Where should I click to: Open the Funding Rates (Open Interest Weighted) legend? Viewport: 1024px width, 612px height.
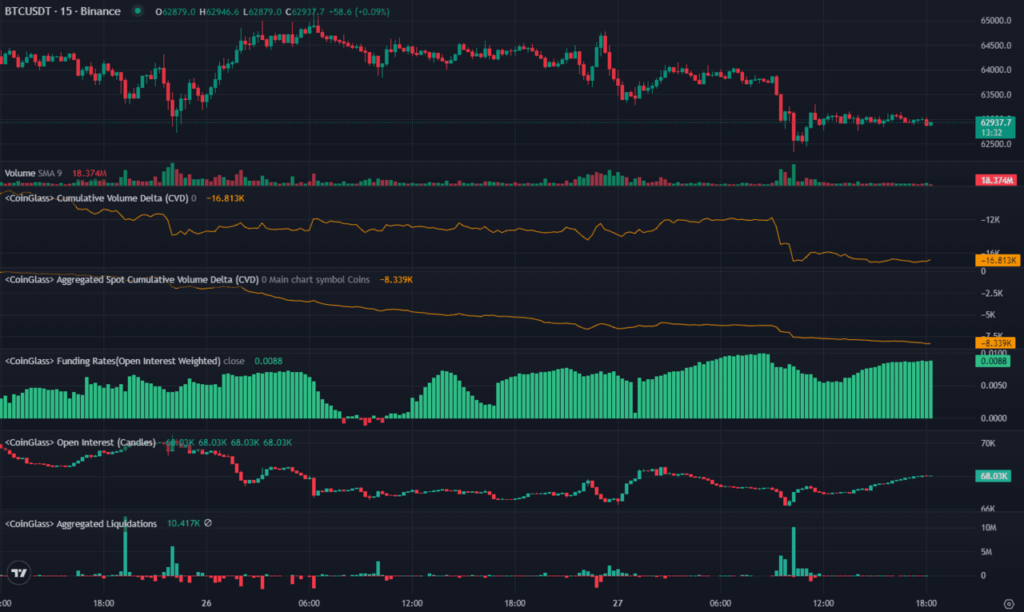point(112,361)
